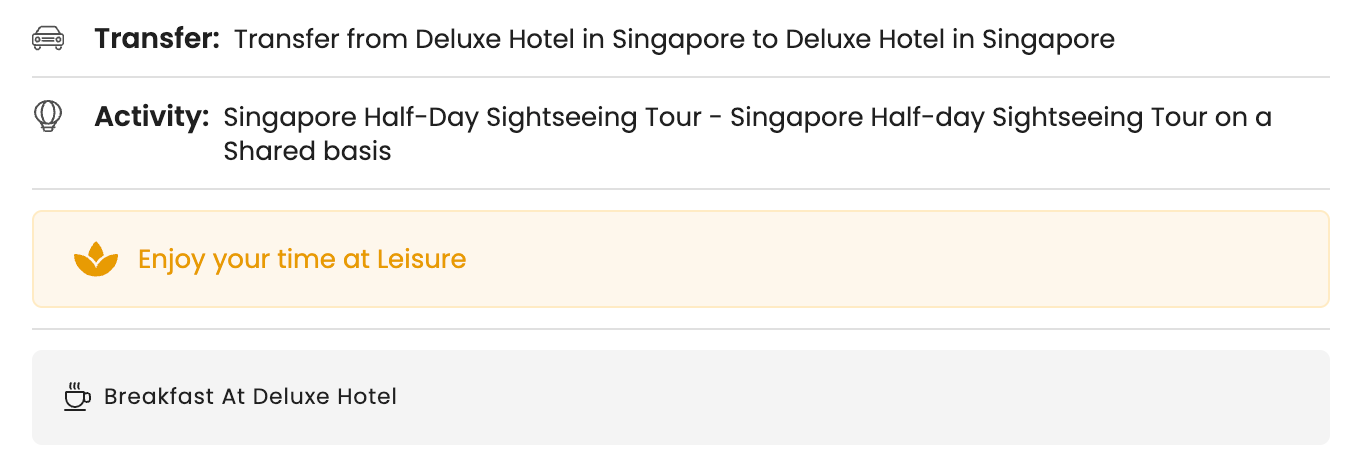
Task: Open the "Singapore Half-Day Sightseeing Tour" title
Action: pos(462,117)
